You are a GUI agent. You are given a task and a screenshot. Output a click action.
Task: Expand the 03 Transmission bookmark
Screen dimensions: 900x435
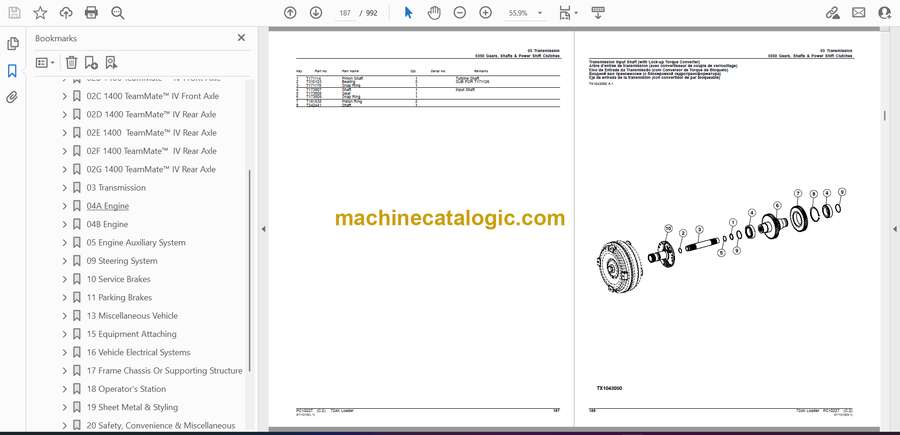point(64,188)
